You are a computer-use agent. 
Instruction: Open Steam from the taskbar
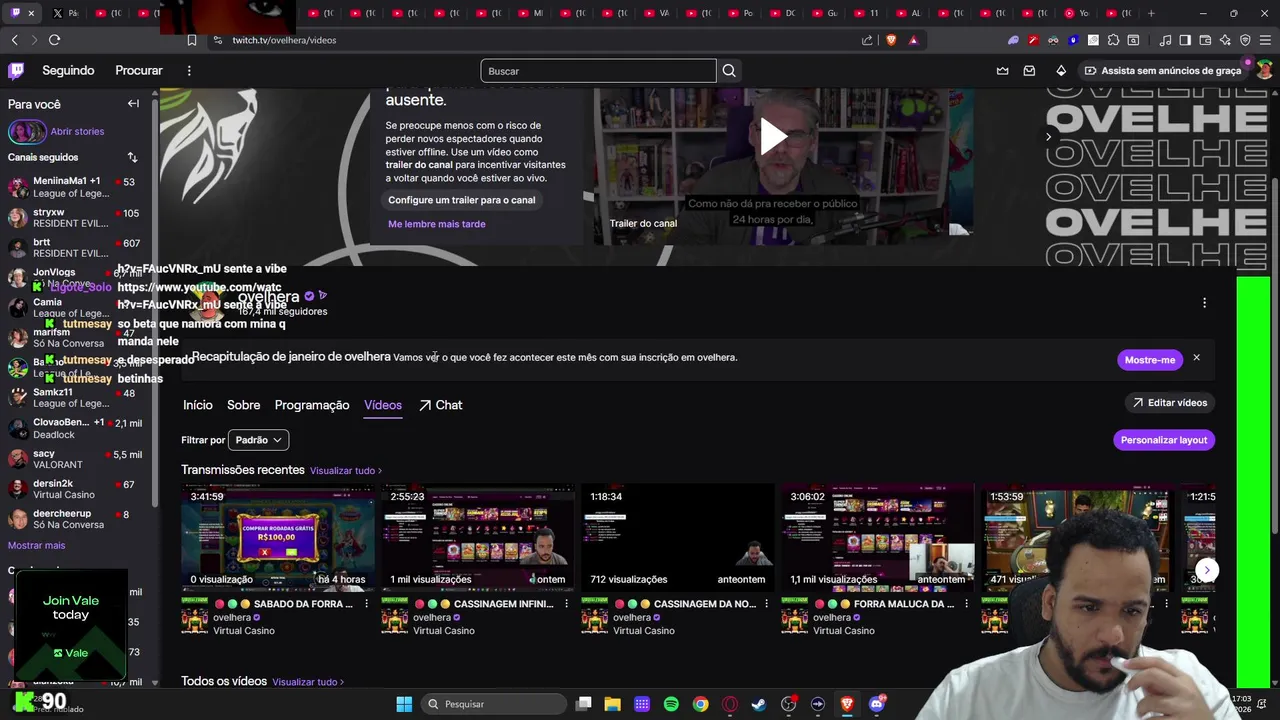pos(759,704)
